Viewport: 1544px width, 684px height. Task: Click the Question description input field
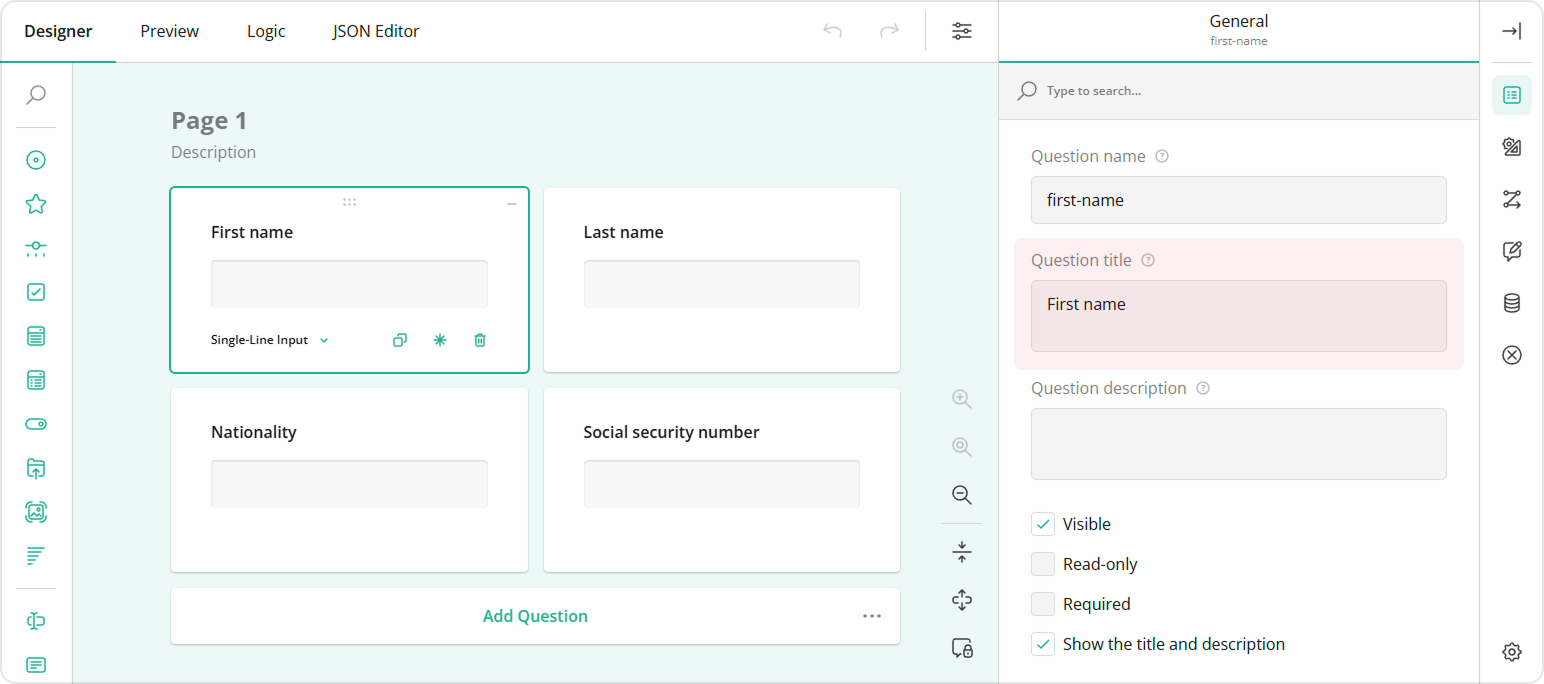[1238, 443]
